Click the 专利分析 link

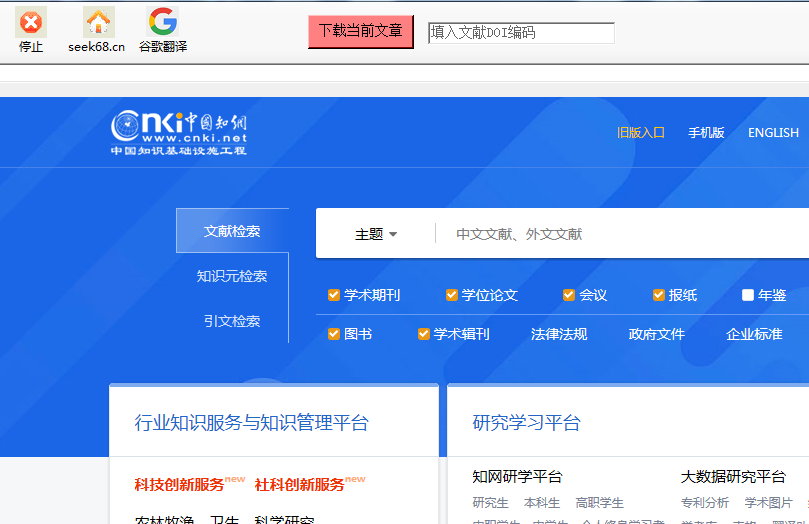pyautogui.click(x=705, y=503)
